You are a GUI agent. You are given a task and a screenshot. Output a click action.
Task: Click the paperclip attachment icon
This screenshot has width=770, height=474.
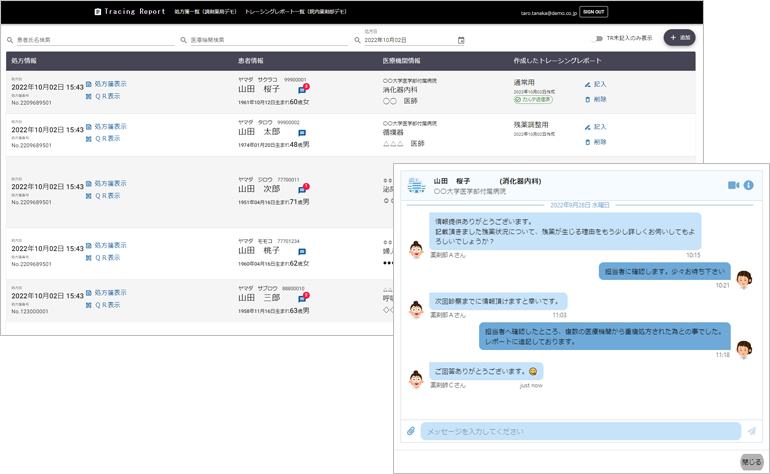click(x=411, y=431)
